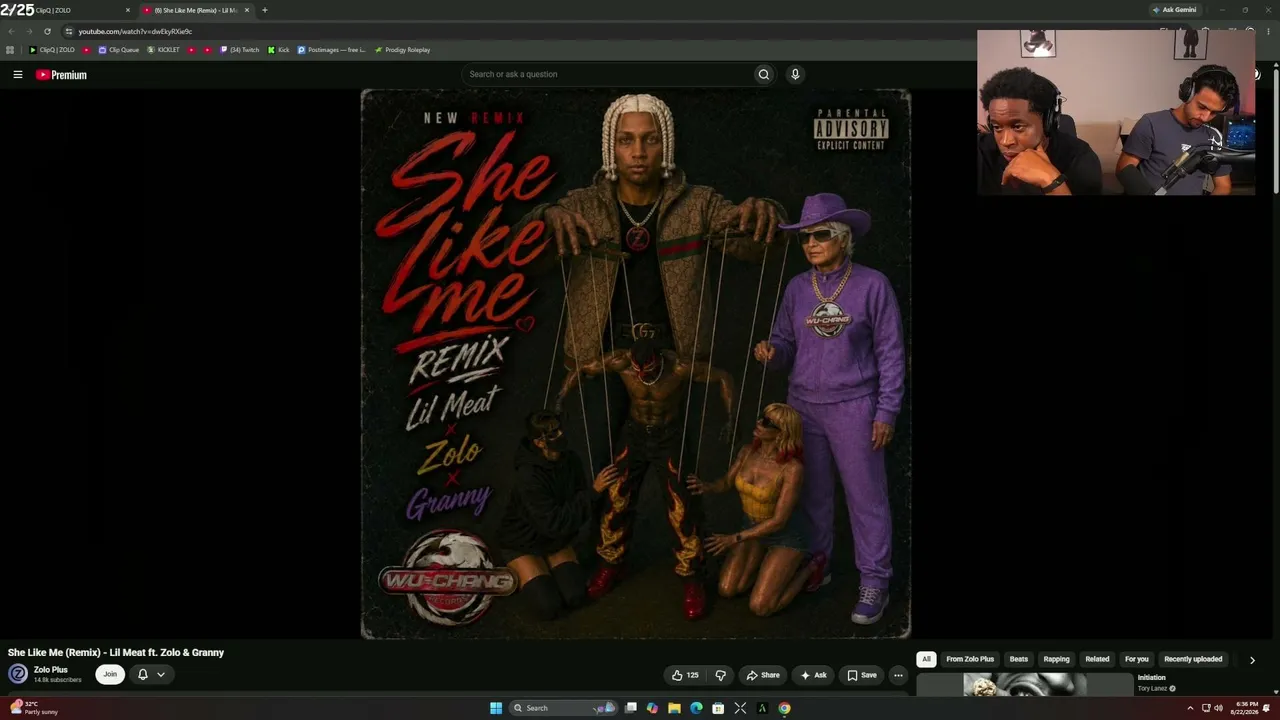Screen dimensions: 1280x720
Task: Open the apps grid bookmark icon
Action: coord(10,50)
